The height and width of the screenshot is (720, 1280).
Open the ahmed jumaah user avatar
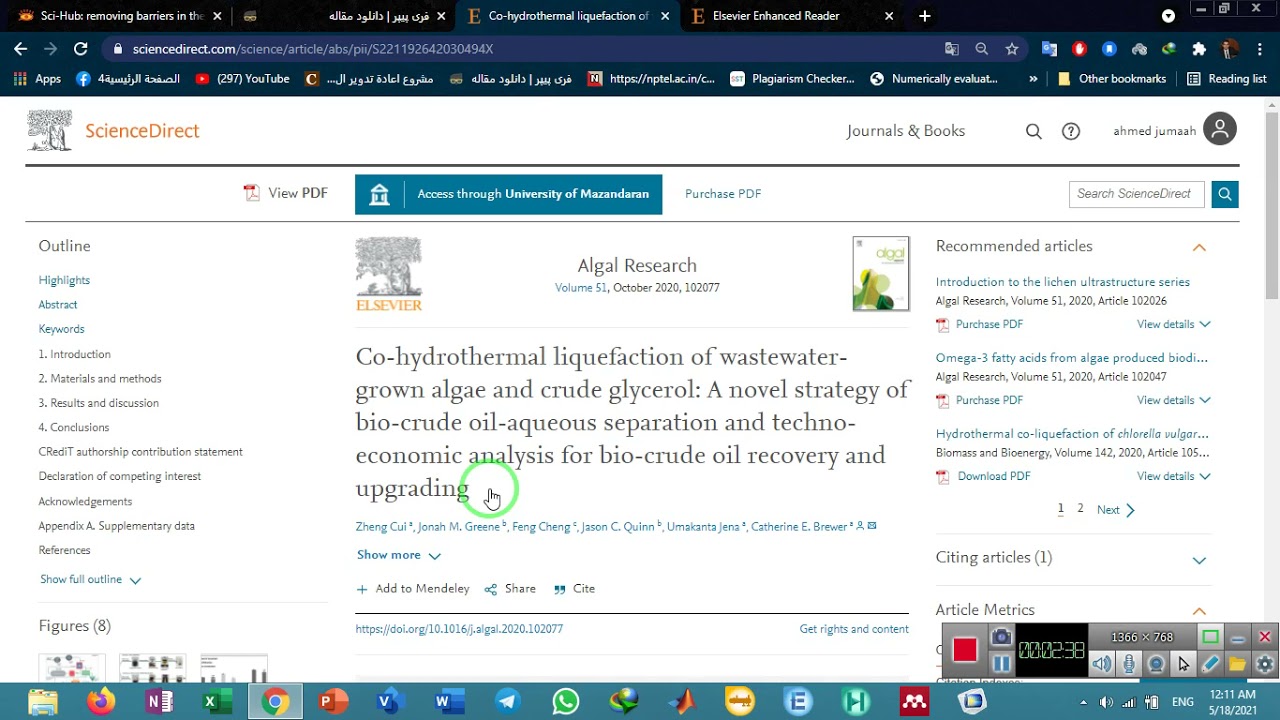tap(1220, 129)
